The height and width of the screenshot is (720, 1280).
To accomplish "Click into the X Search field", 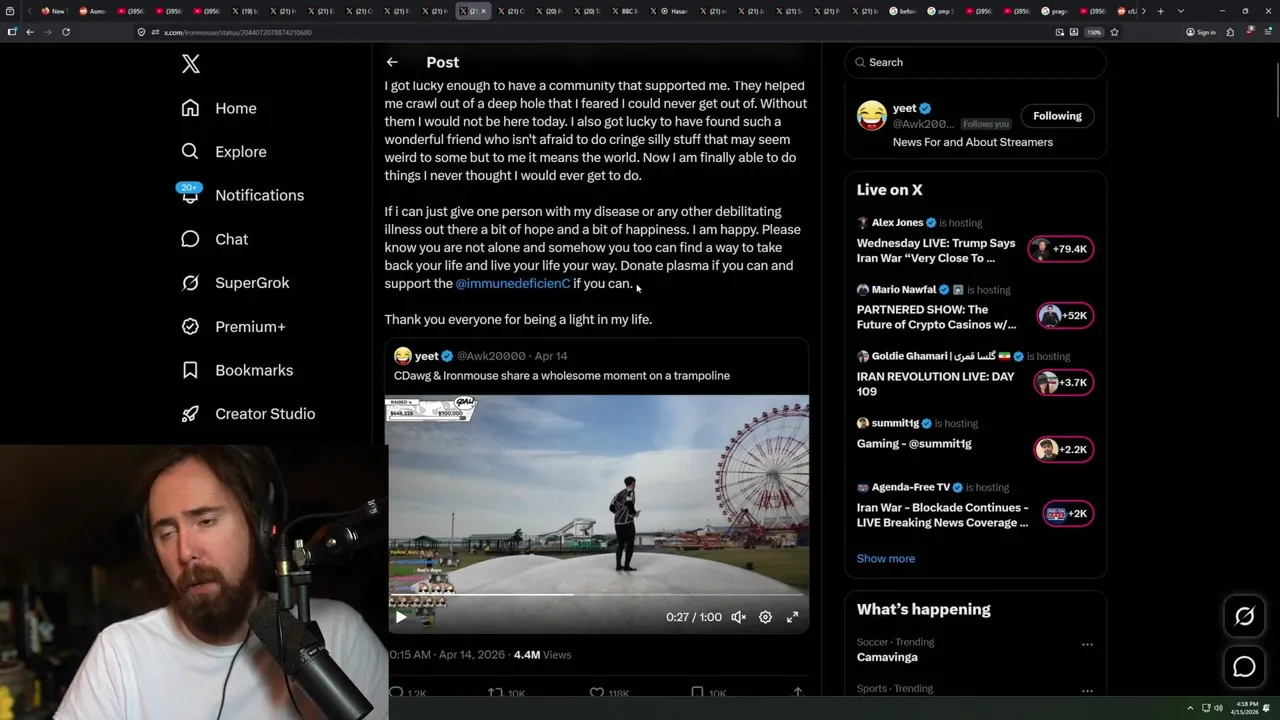I will click(975, 62).
